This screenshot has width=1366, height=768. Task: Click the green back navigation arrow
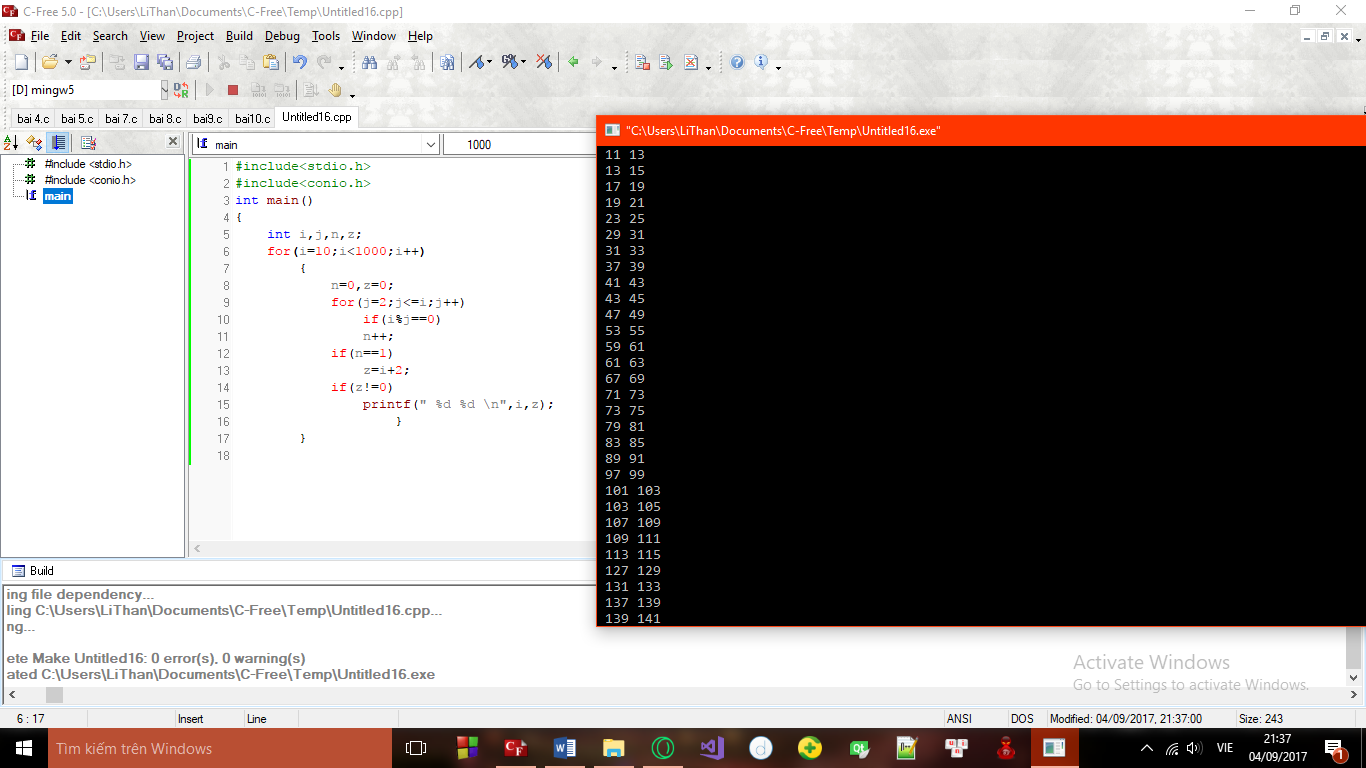point(573,62)
